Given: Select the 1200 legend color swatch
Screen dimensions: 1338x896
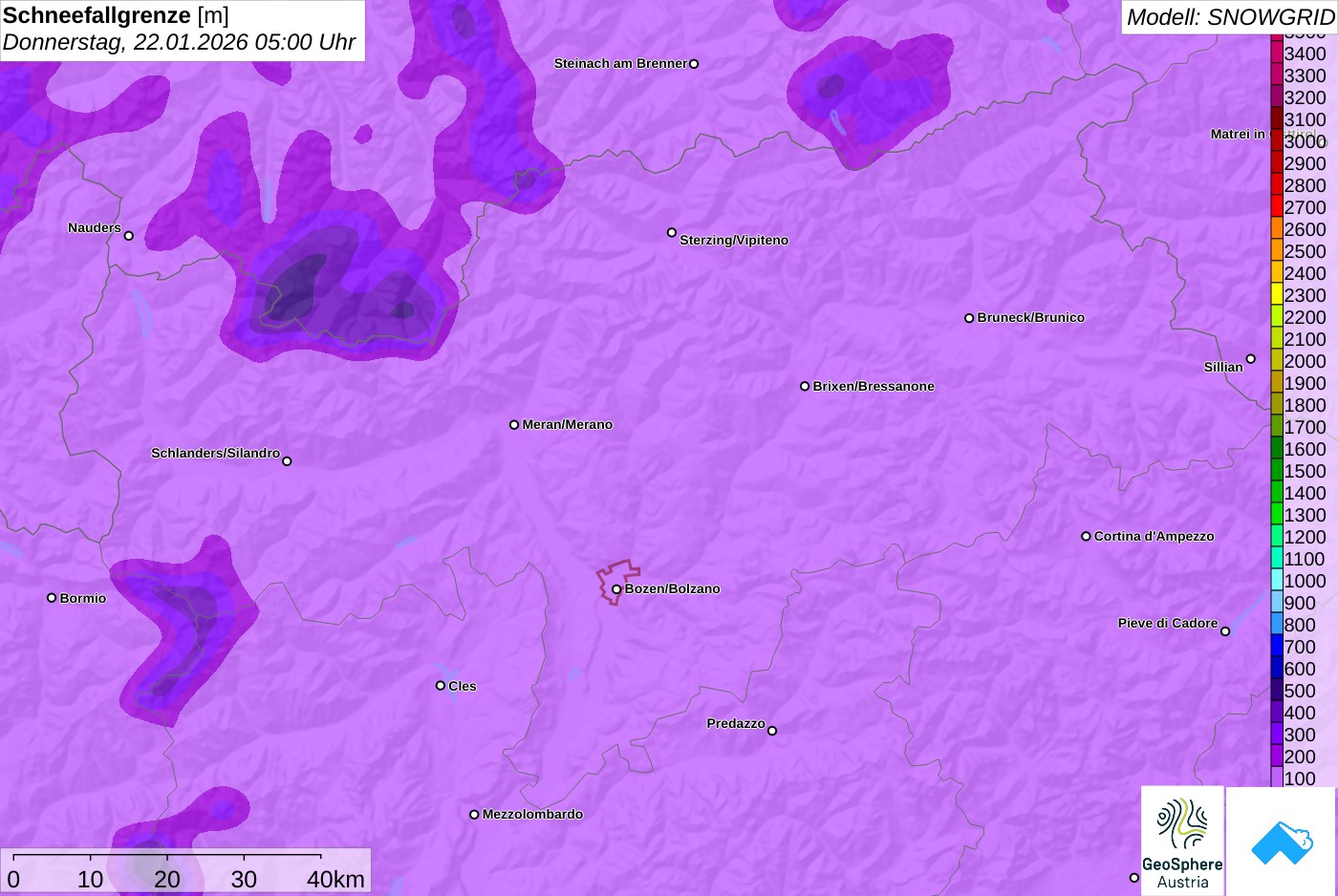Looking at the screenshot, I should tap(1276, 537).
